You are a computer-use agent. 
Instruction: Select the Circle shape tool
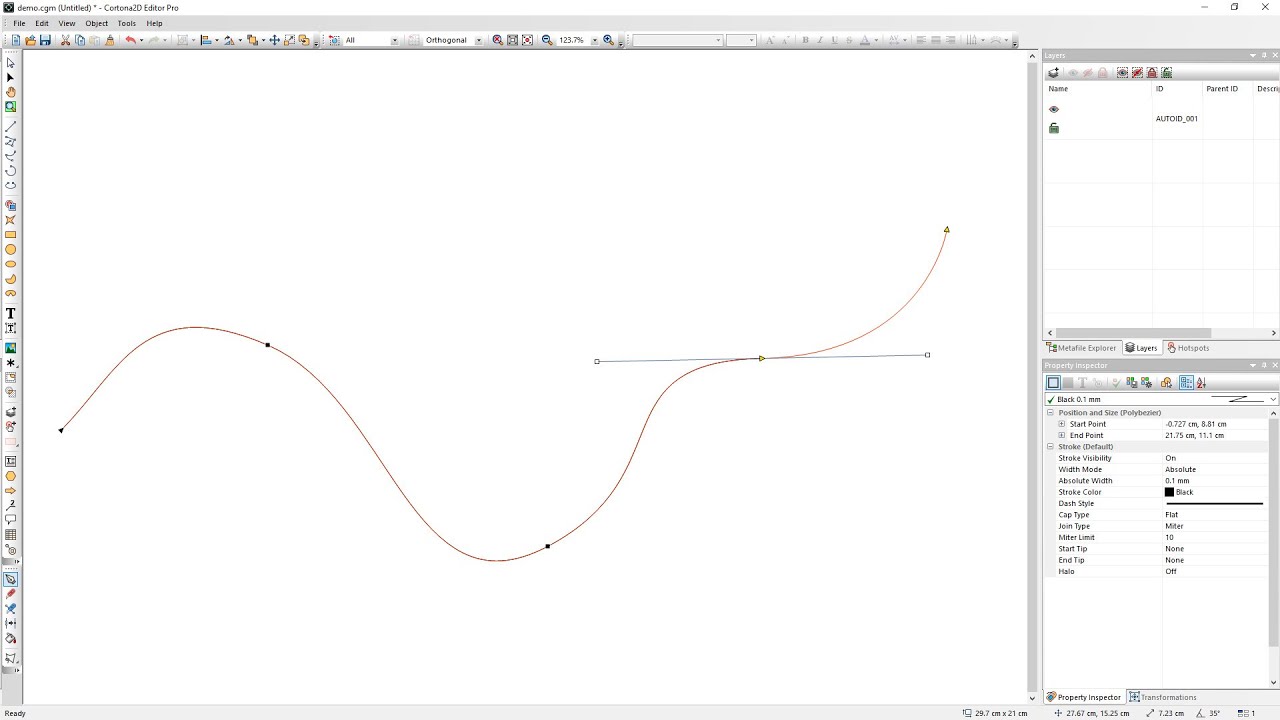(x=11, y=250)
